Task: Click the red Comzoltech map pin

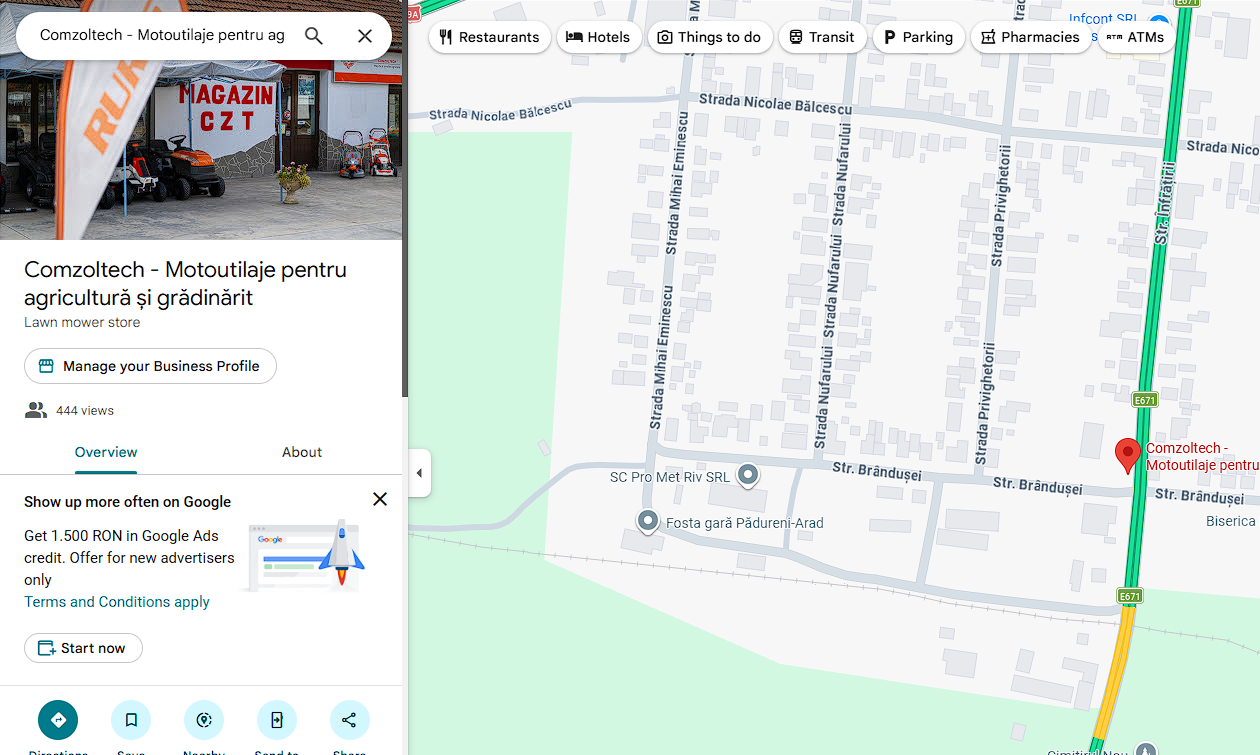Action: tap(1128, 454)
